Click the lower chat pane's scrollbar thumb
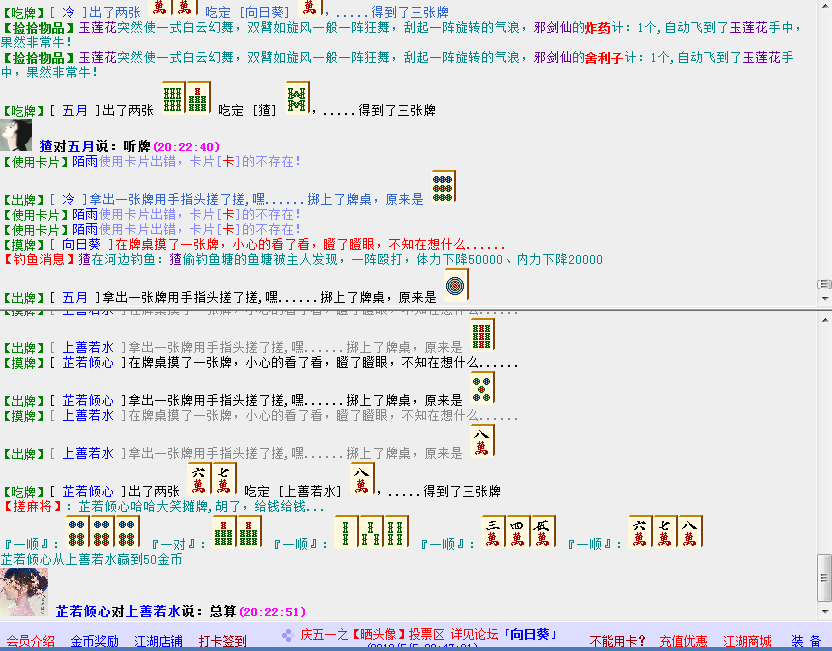 click(825, 578)
